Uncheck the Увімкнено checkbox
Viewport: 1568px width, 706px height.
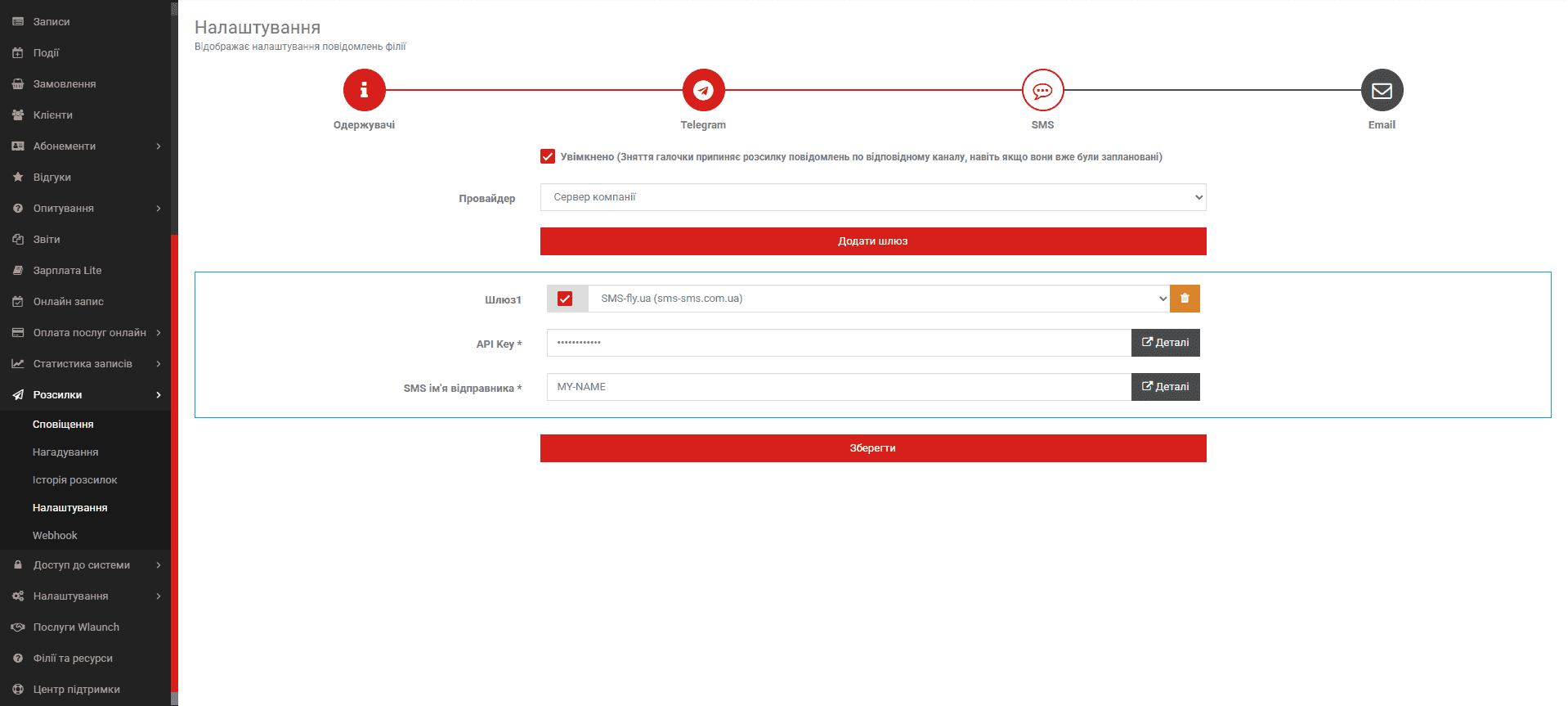tap(548, 157)
